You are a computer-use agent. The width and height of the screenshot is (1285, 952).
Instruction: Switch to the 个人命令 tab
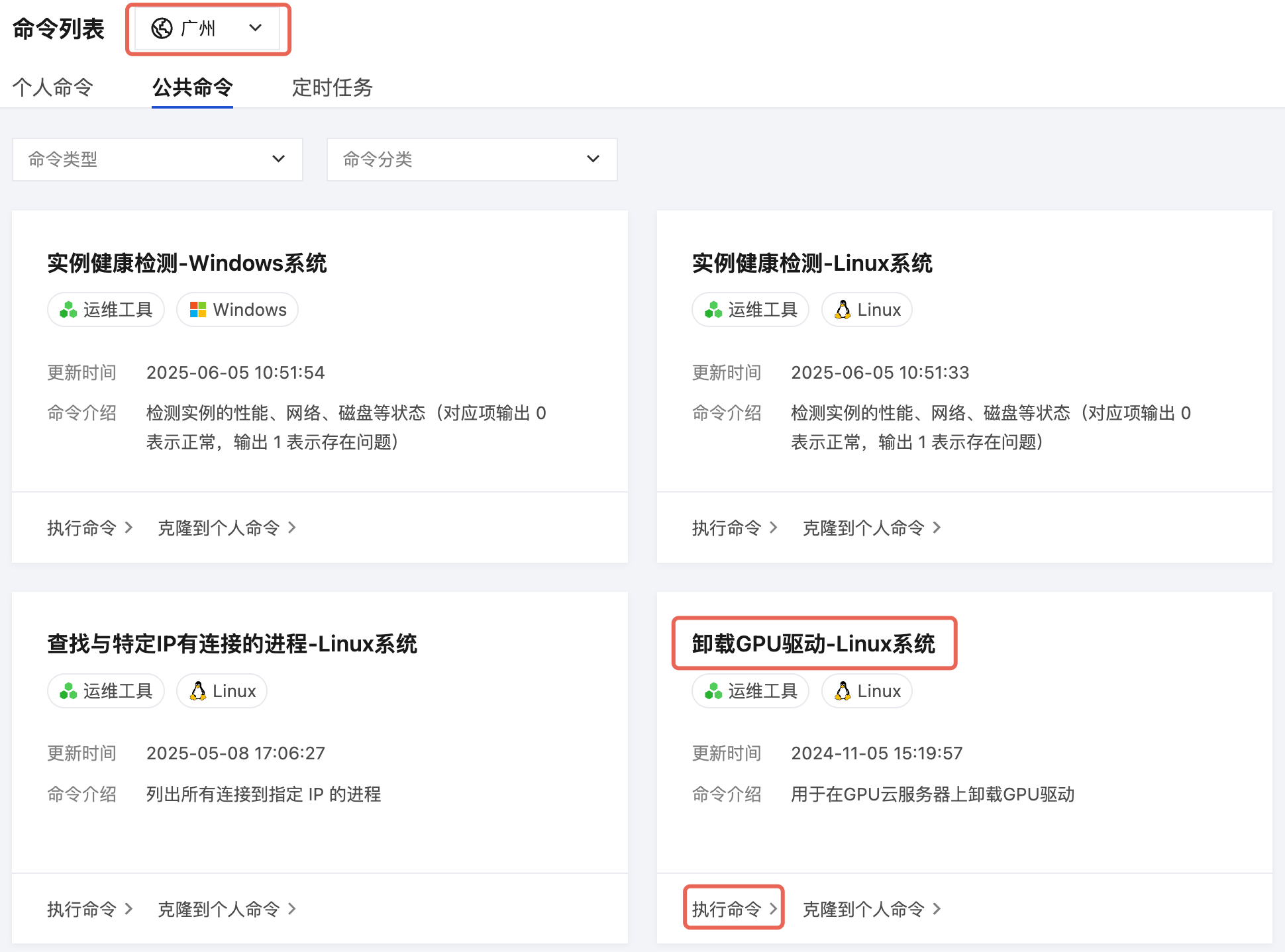[53, 87]
